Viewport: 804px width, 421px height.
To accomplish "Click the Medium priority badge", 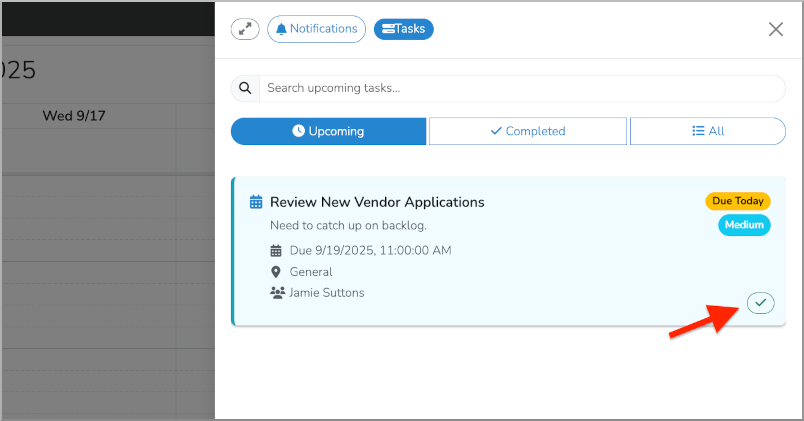I will pyautogui.click(x=743, y=225).
